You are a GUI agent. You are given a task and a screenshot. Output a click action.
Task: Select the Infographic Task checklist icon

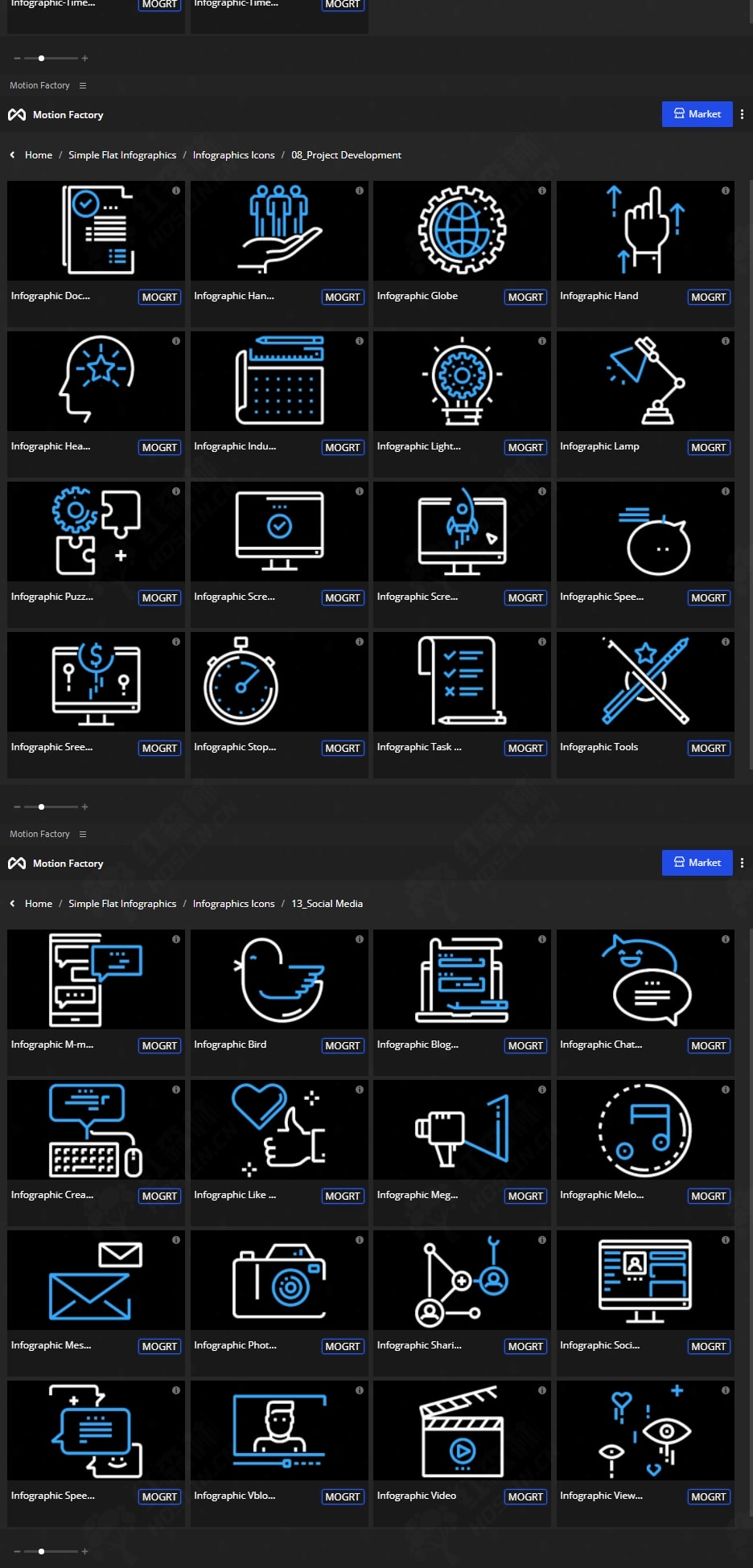462,681
